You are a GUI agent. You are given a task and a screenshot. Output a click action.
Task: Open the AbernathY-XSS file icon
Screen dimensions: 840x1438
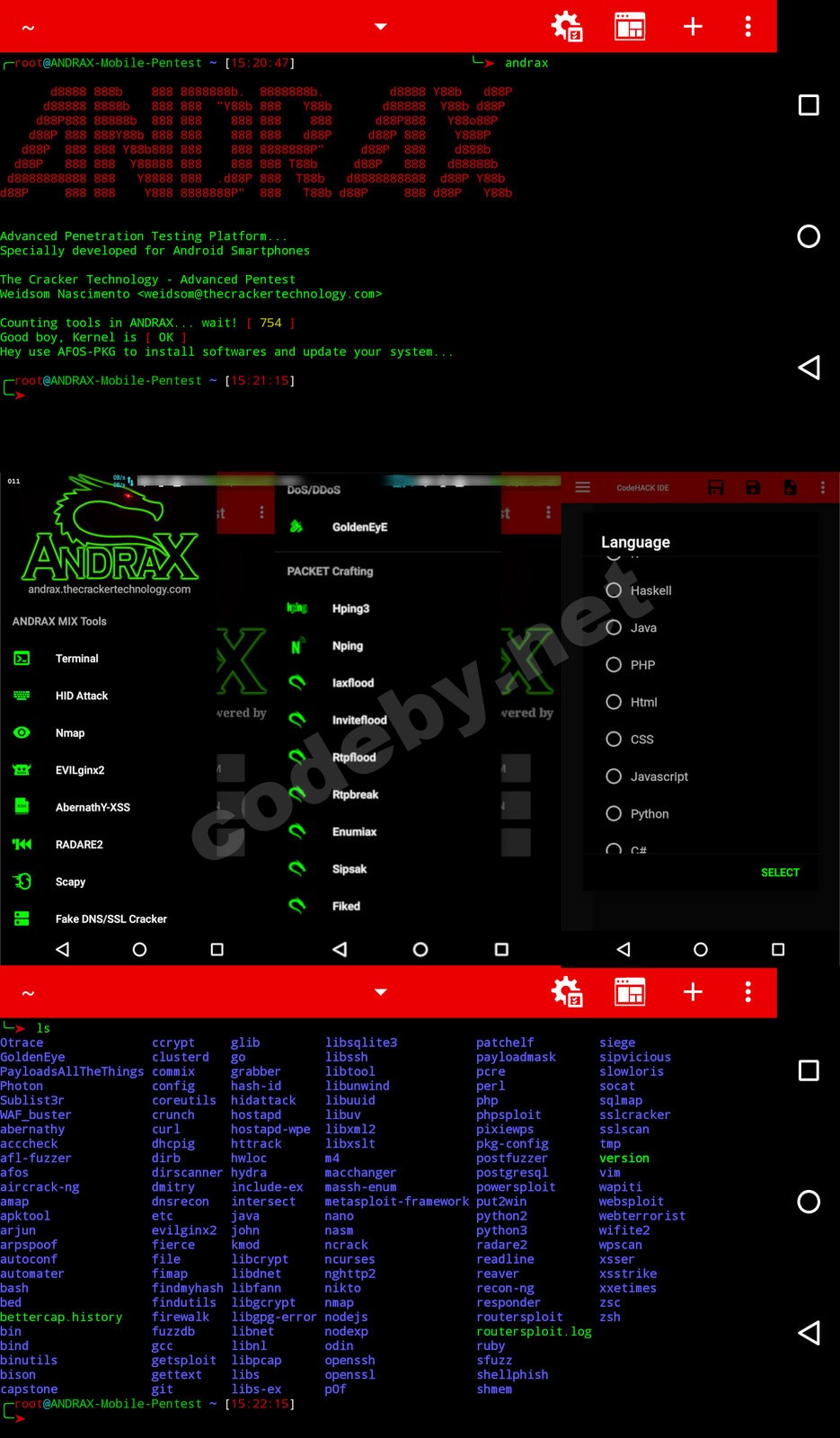point(22,807)
